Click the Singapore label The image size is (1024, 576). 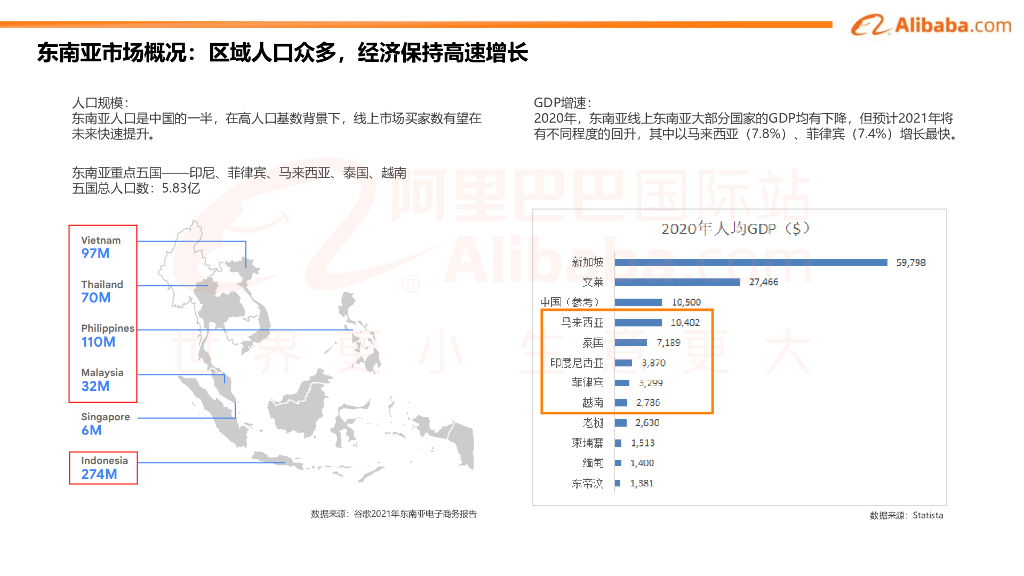105,417
